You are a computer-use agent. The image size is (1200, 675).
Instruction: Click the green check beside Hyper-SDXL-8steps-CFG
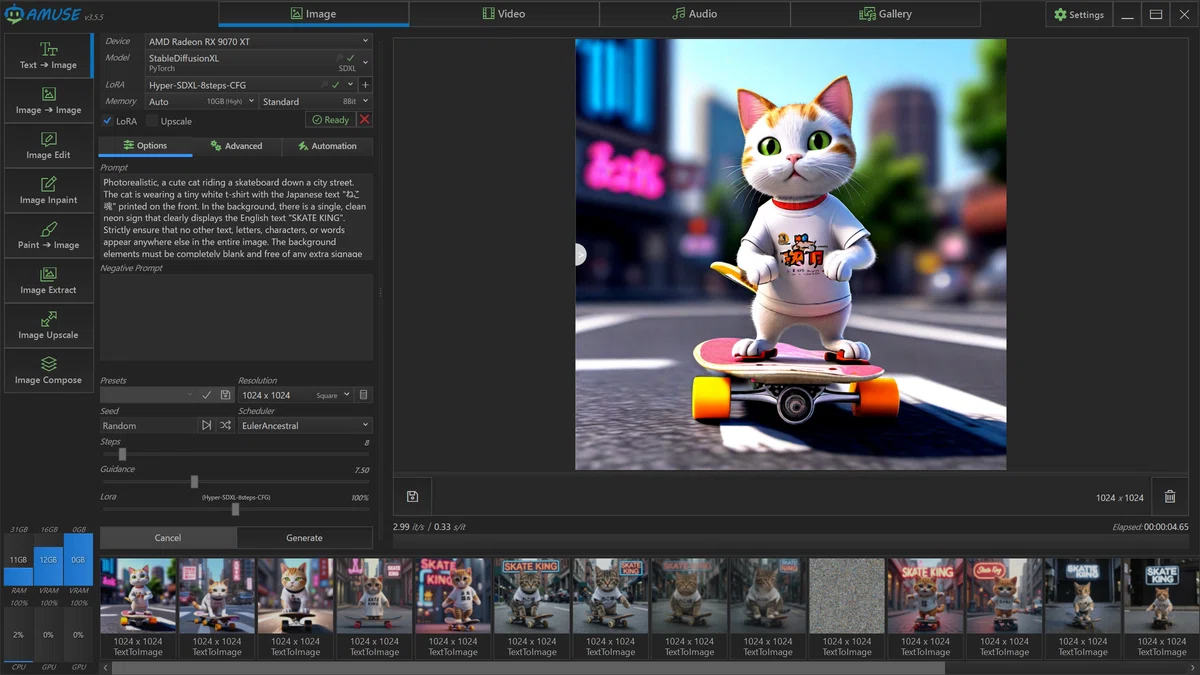(336, 85)
